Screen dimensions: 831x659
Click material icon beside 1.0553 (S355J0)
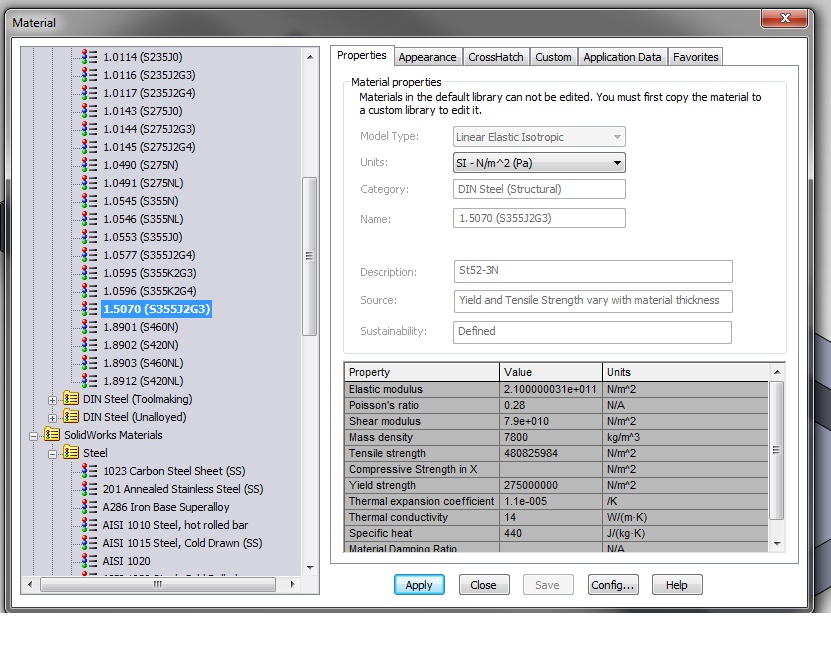(90, 237)
